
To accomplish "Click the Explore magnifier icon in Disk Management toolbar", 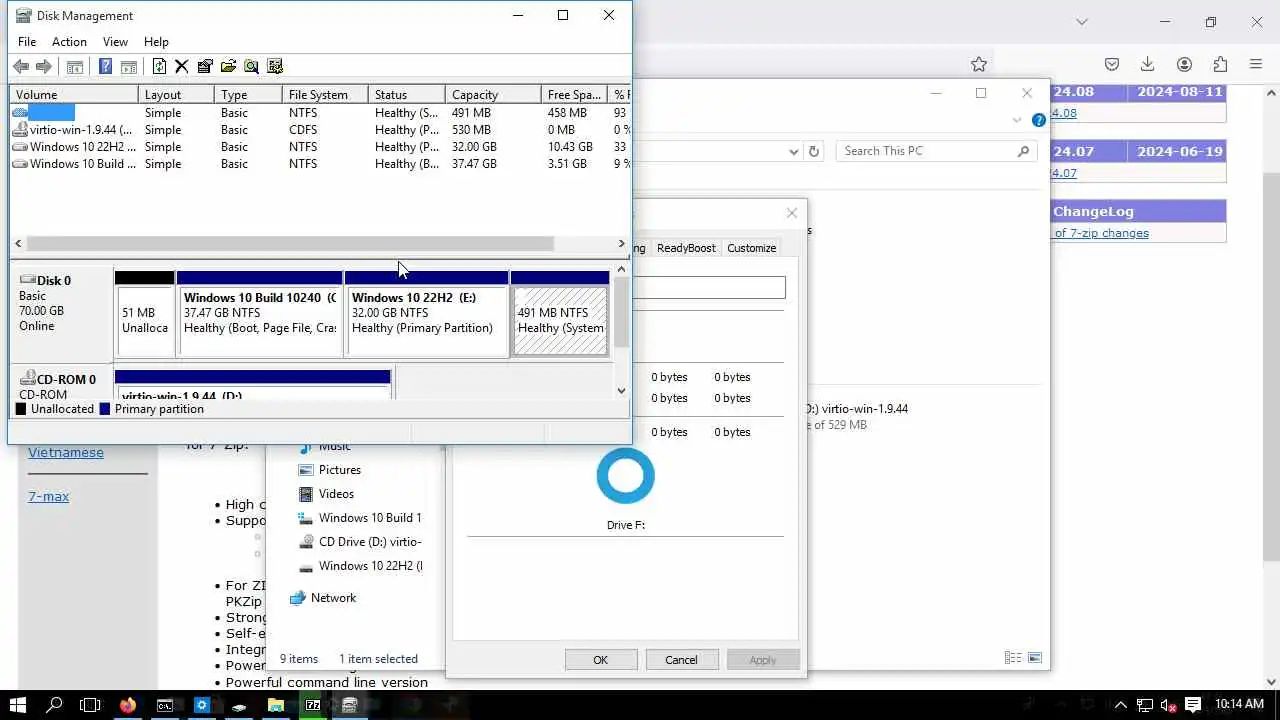I will pyautogui.click(x=251, y=66).
